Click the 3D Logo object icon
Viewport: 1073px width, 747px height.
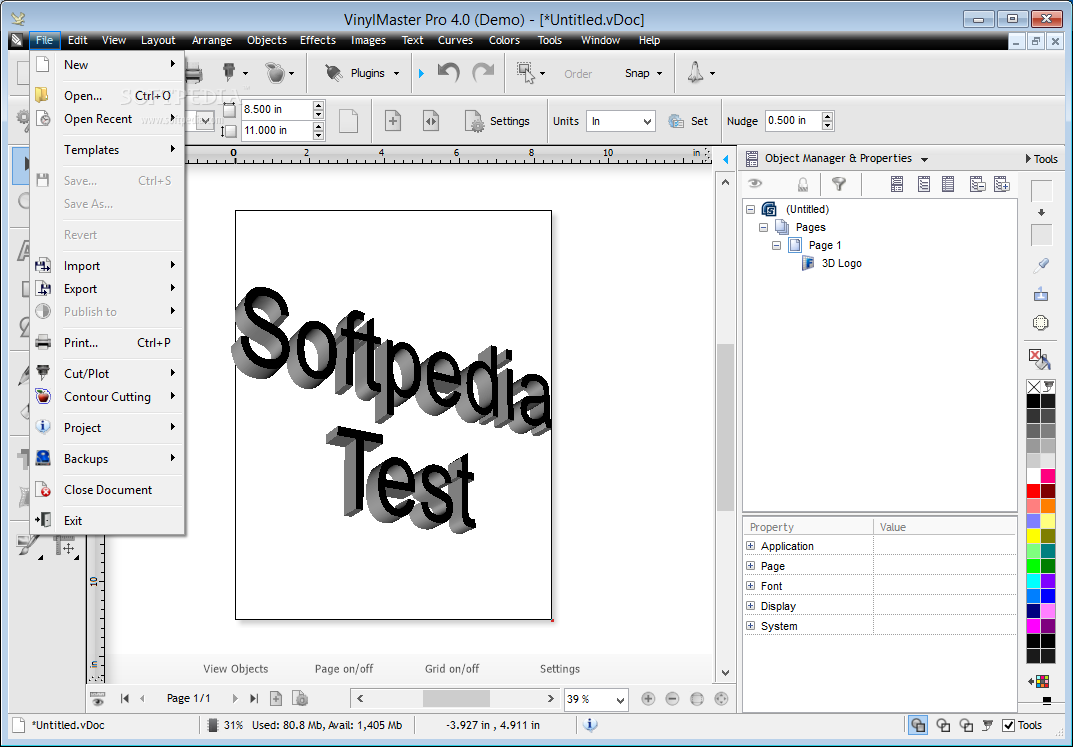click(808, 263)
